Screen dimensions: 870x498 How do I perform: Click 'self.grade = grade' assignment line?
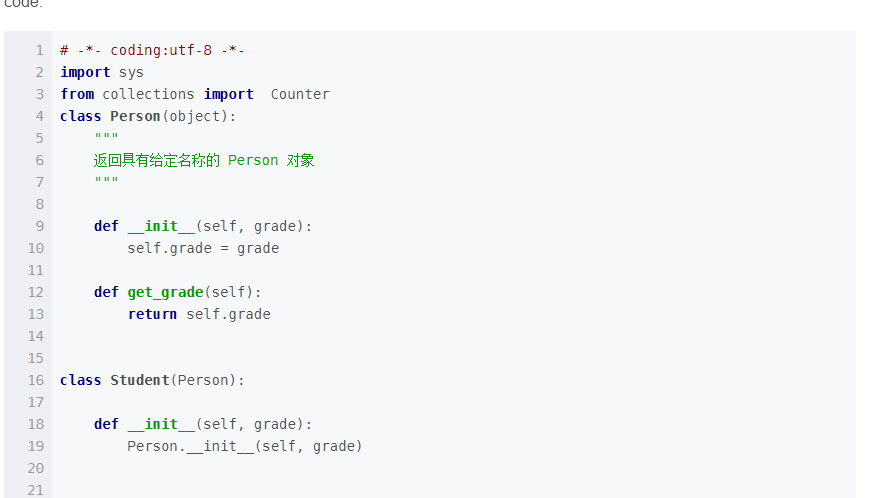(203, 248)
